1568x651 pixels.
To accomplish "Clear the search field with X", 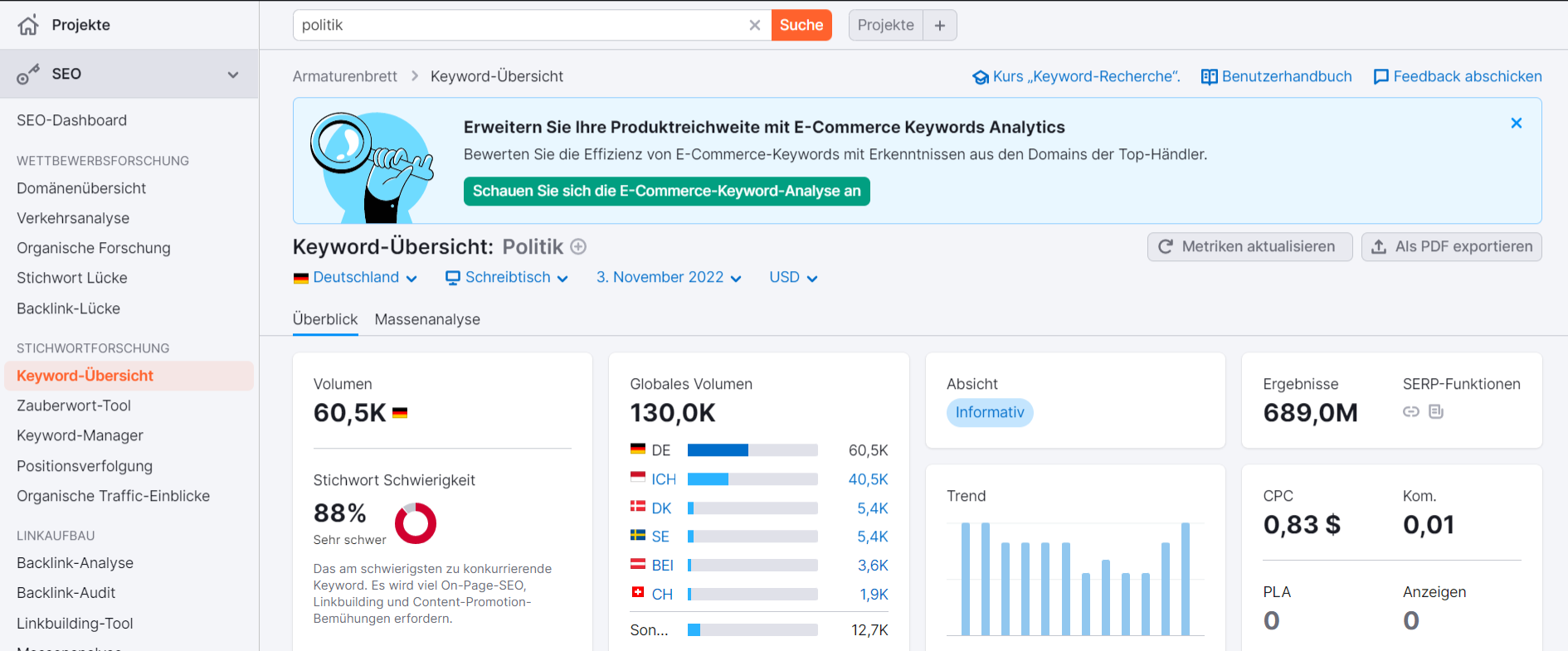I will point(755,25).
